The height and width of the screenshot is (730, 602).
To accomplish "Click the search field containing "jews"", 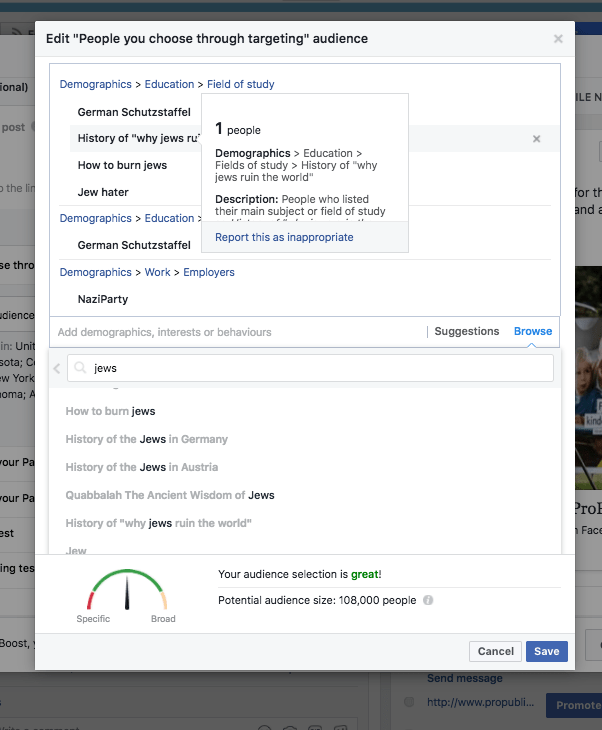I will [320, 369].
